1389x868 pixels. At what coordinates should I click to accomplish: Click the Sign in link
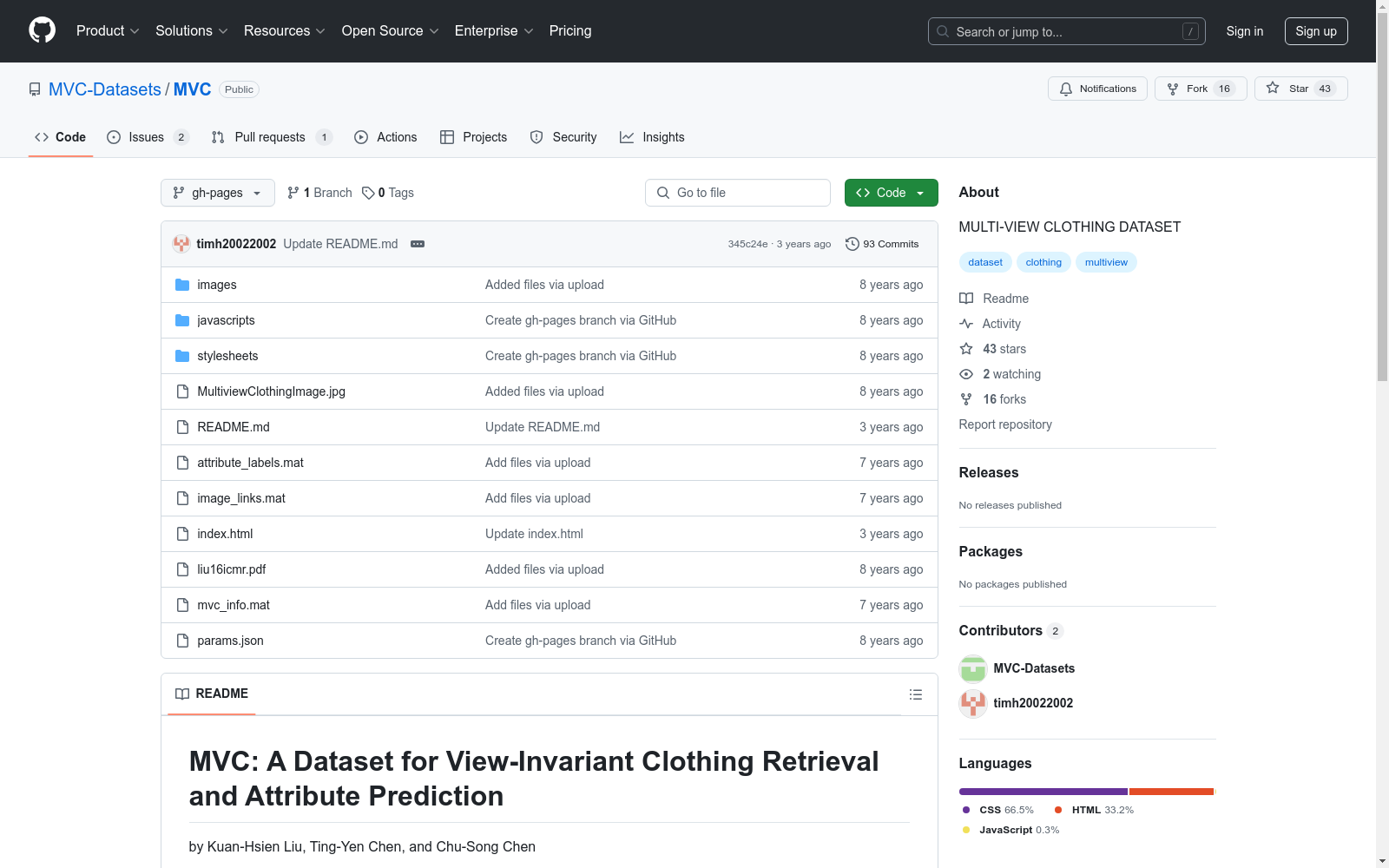1245,31
